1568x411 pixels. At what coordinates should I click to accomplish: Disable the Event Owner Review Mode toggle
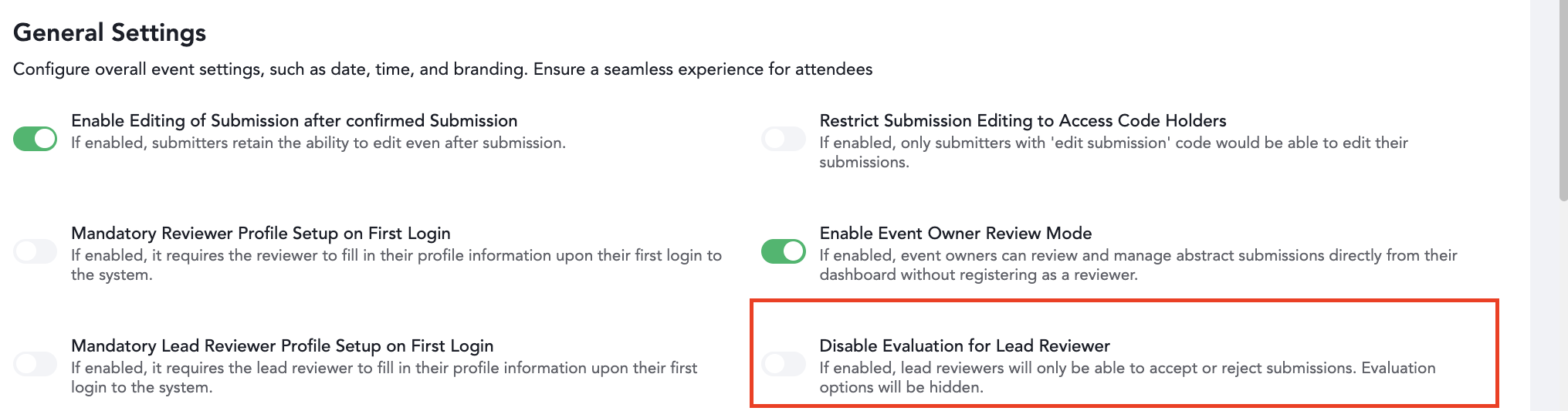coord(784,251)
